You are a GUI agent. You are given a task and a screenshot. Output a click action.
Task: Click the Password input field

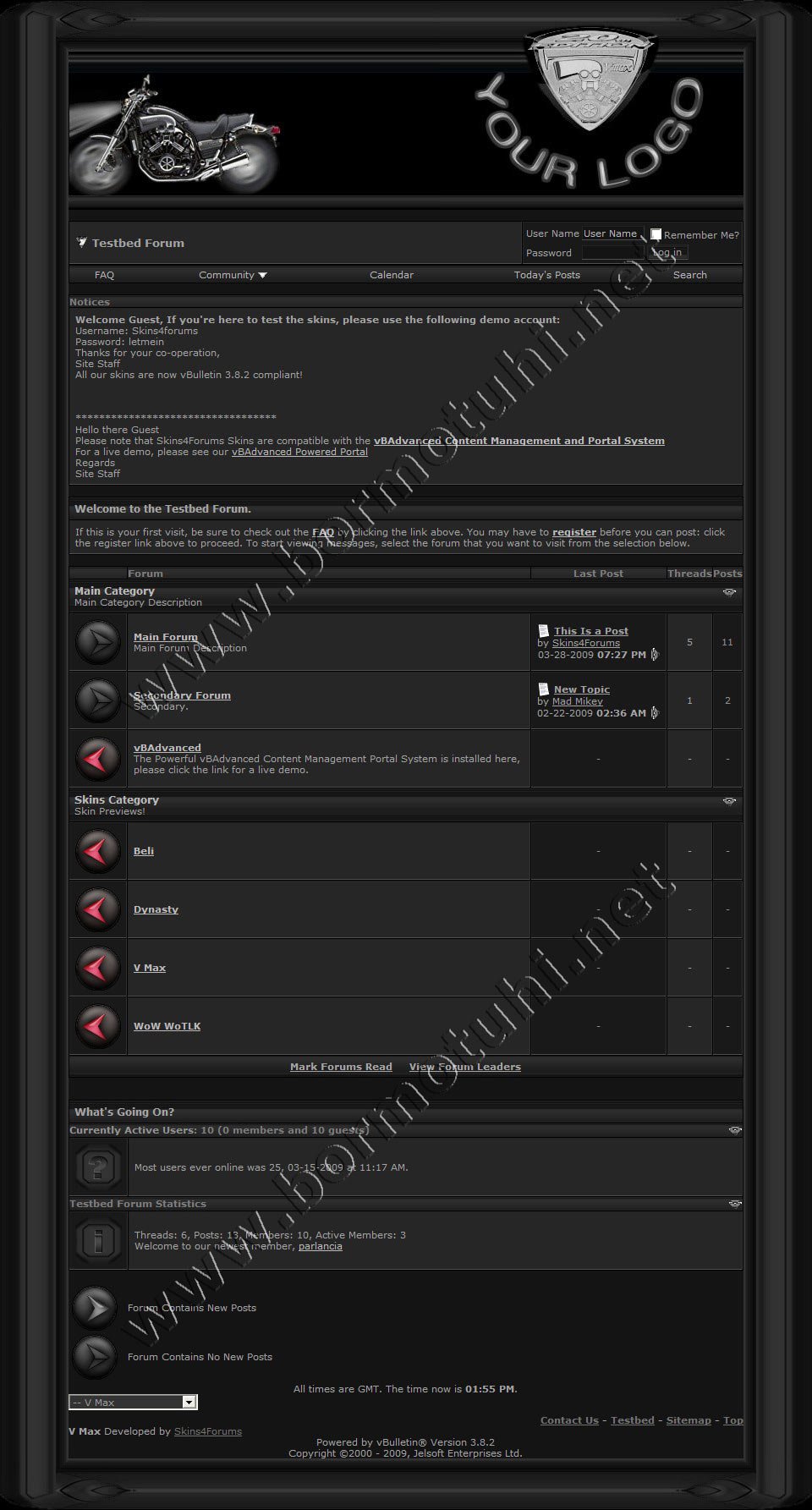(612, 252)
